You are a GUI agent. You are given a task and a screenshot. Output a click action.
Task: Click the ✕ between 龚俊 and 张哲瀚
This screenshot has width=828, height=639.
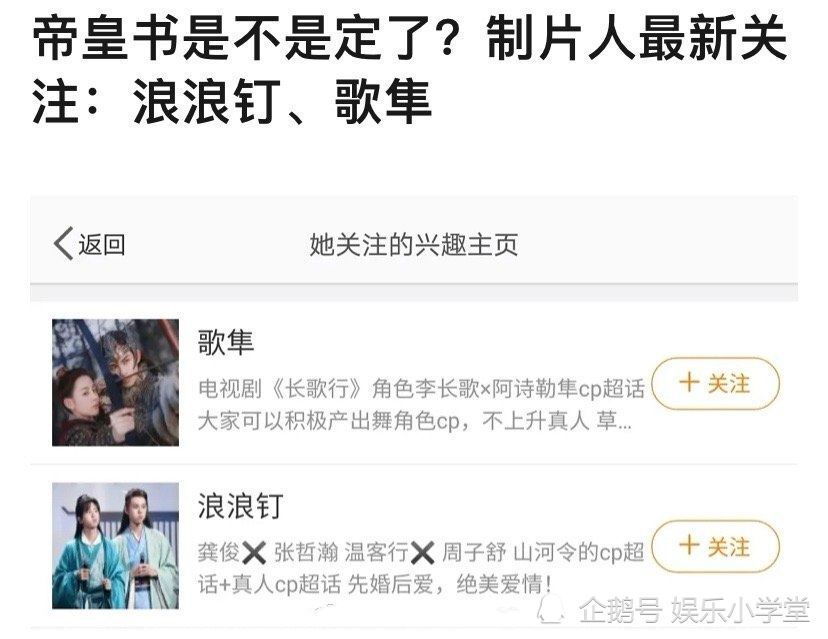pos(253,553)
